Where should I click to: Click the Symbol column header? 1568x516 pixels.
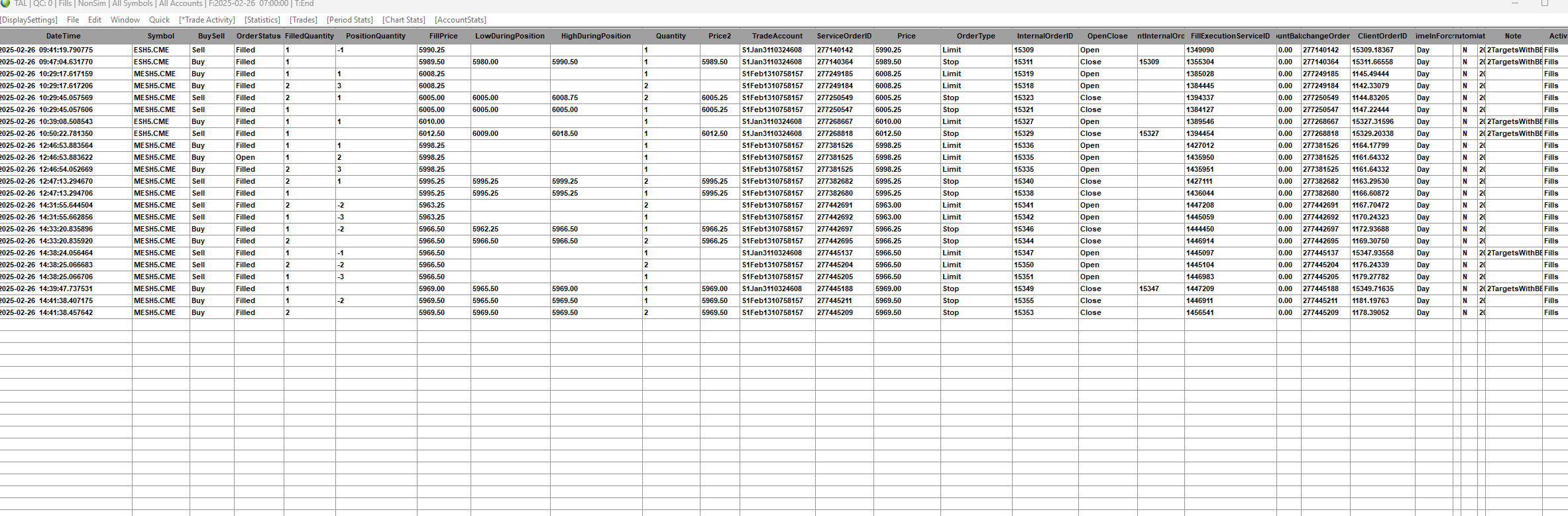pos(161,36)
